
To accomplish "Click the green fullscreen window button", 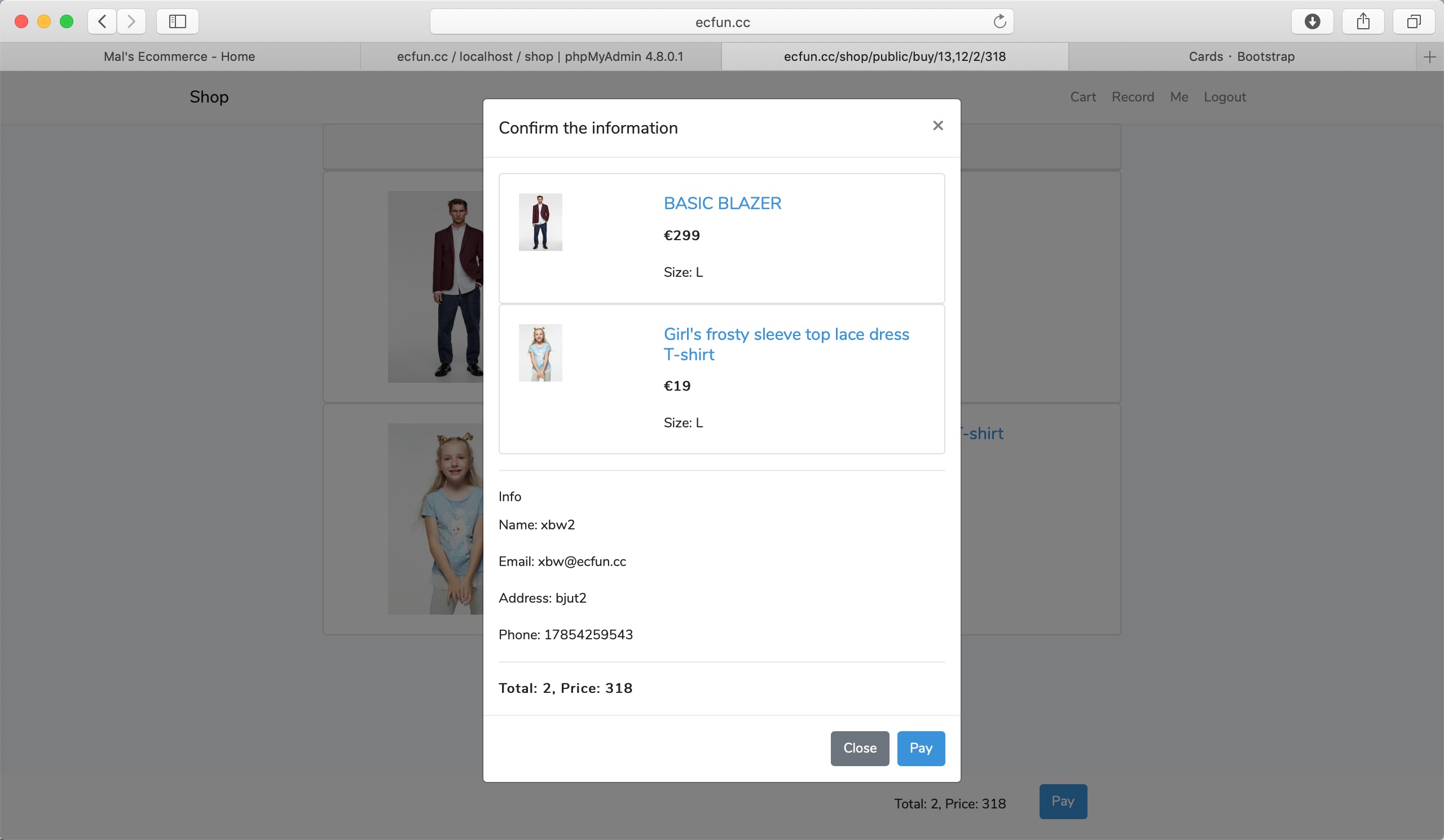I will (67, 22).
